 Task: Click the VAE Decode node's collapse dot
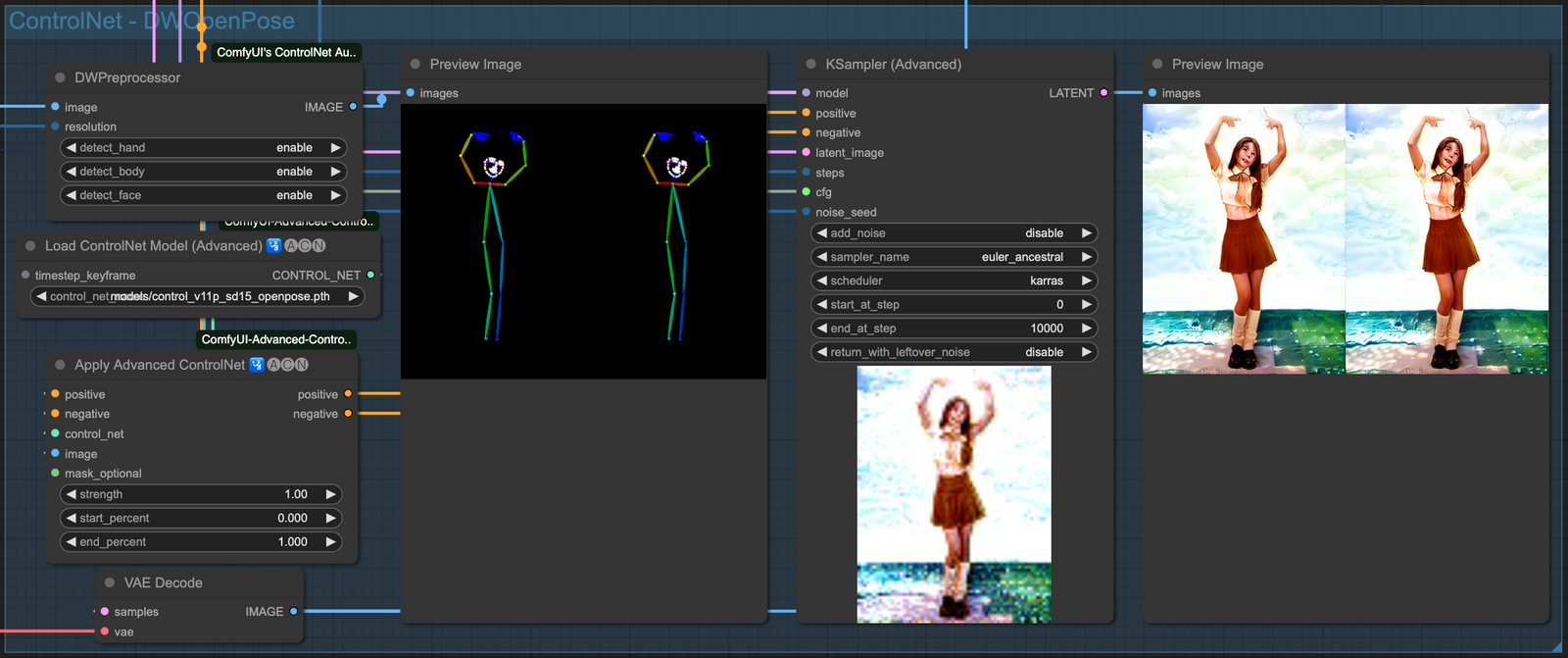tap(110, 582)
